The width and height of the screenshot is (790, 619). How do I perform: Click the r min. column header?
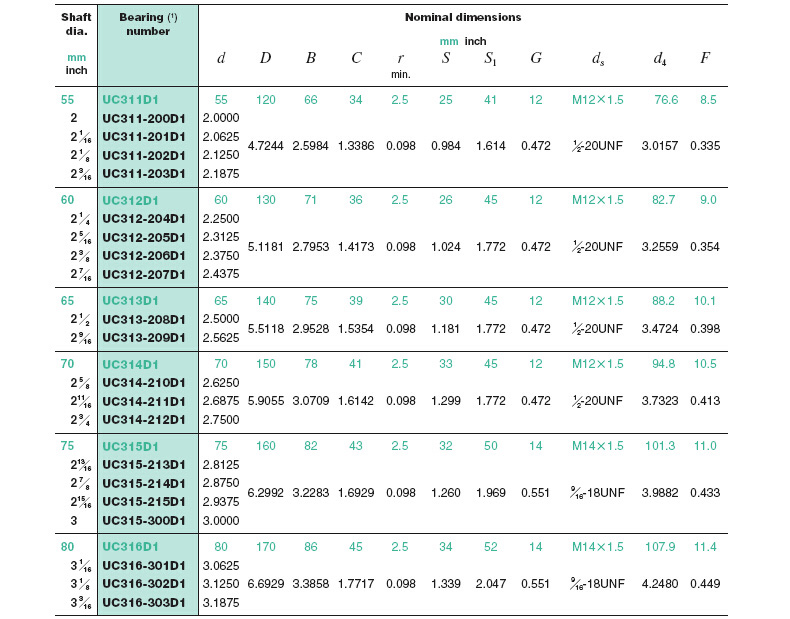399,64
